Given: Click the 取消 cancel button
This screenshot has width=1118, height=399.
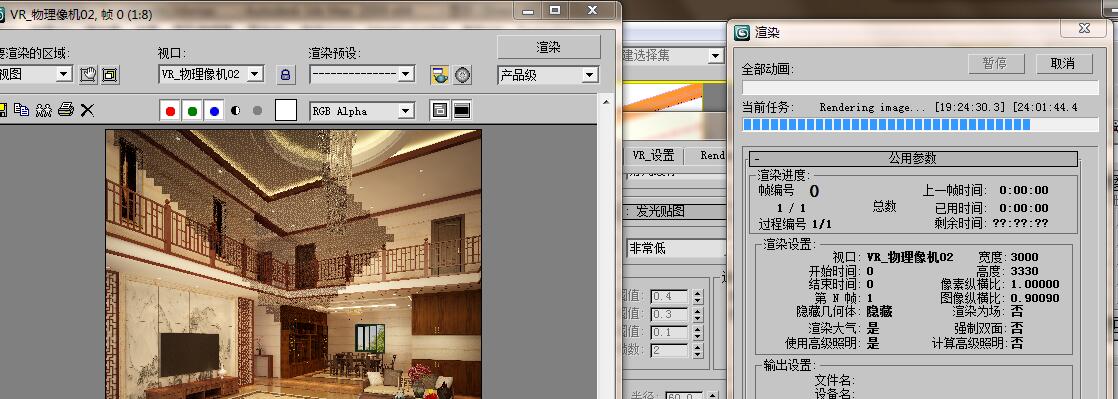Looking at the screenshot, I should [x=1063, y=63].
